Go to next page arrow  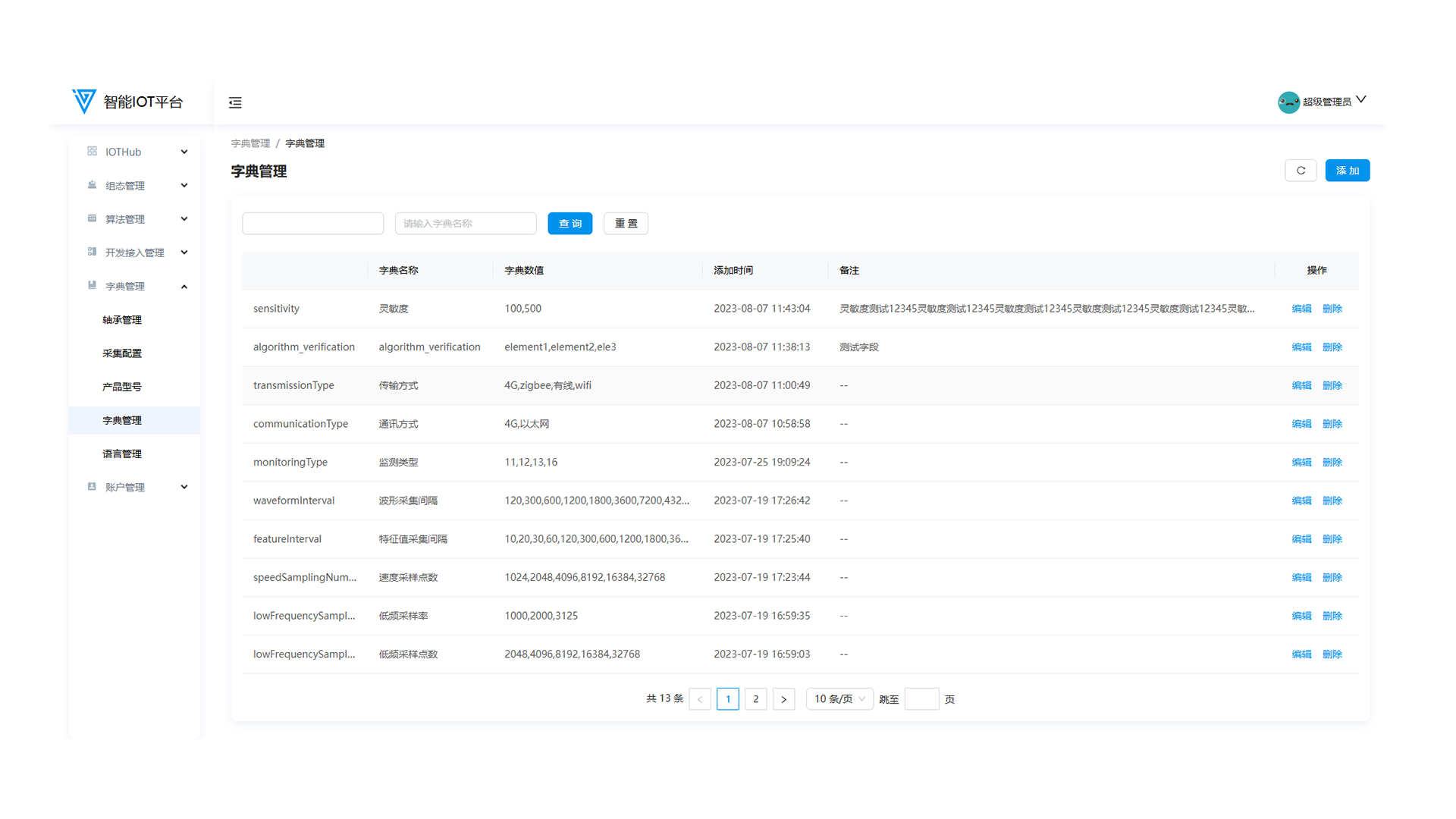click(783, 699)
